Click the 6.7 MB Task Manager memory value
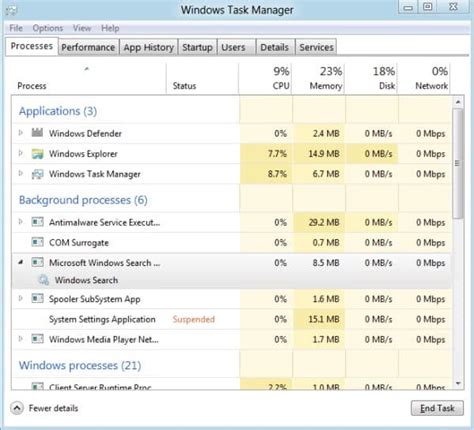The image size is (474, 430). pos(326,174)
